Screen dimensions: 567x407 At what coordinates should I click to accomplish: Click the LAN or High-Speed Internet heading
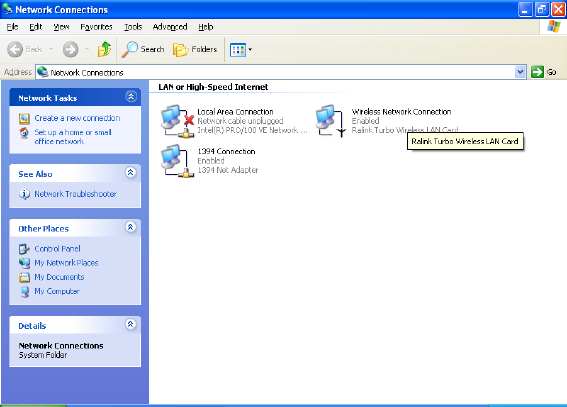pyautogui.click(x=213, y=87)
